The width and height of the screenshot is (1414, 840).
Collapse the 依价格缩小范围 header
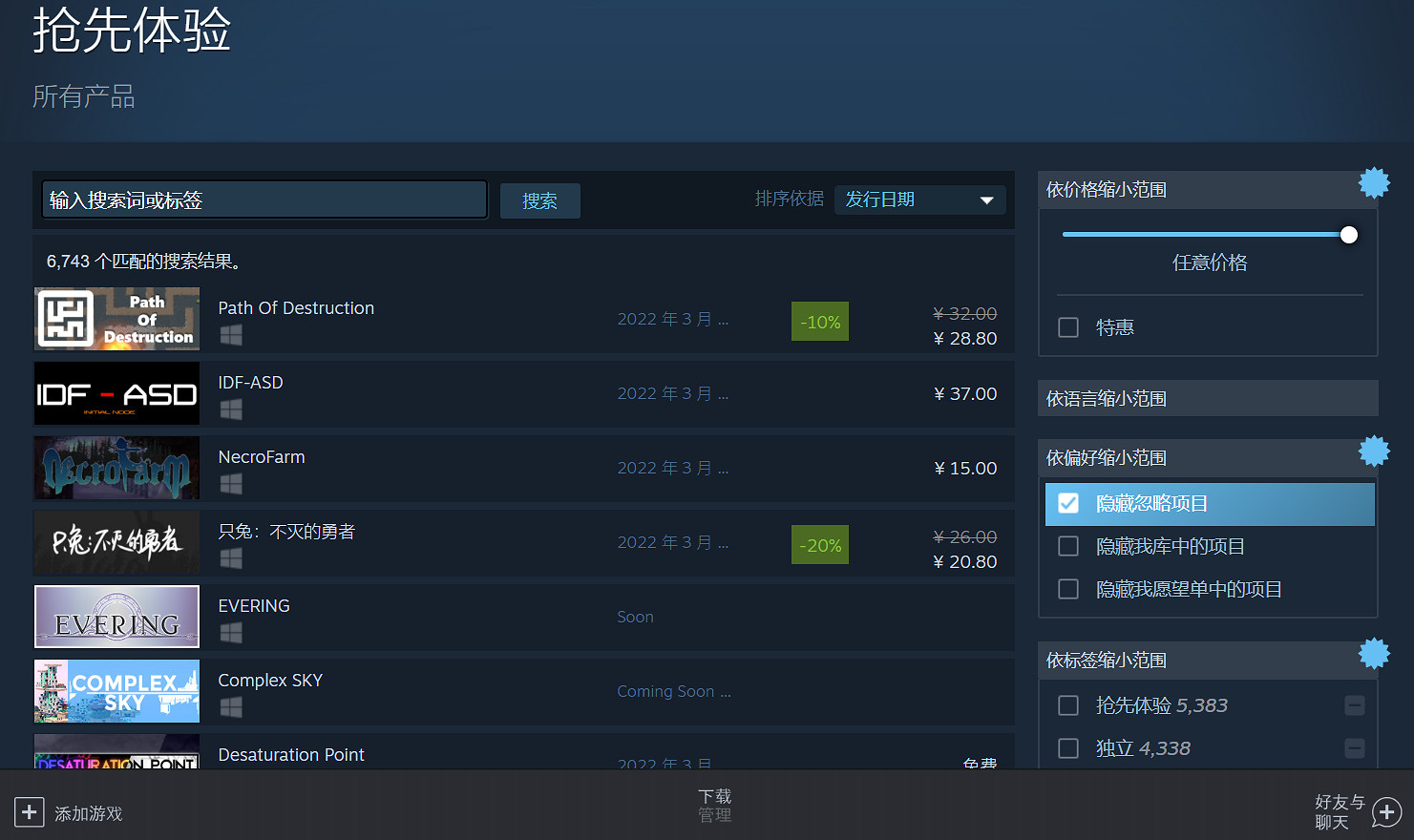pyautogui.click(x=1193, y=190)
